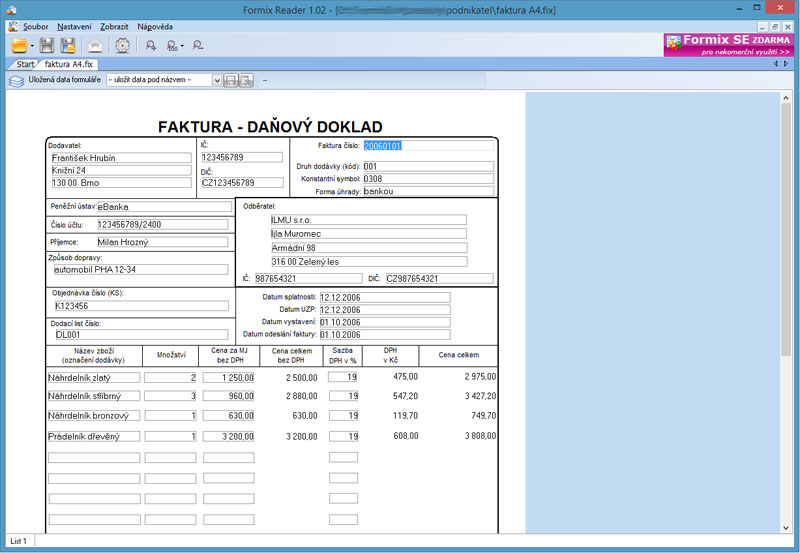Open settings via the gear icon
The height and width of the screenshot is (553, 800).
[122, 45]
